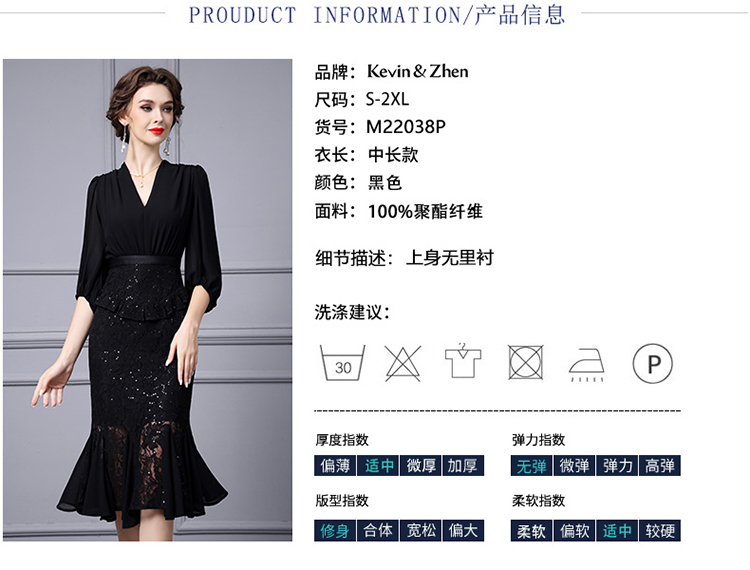Viewport: 750px width, 570px height.
Task: Select the 偏薄 thickness option
Action: tap(335, 465)
